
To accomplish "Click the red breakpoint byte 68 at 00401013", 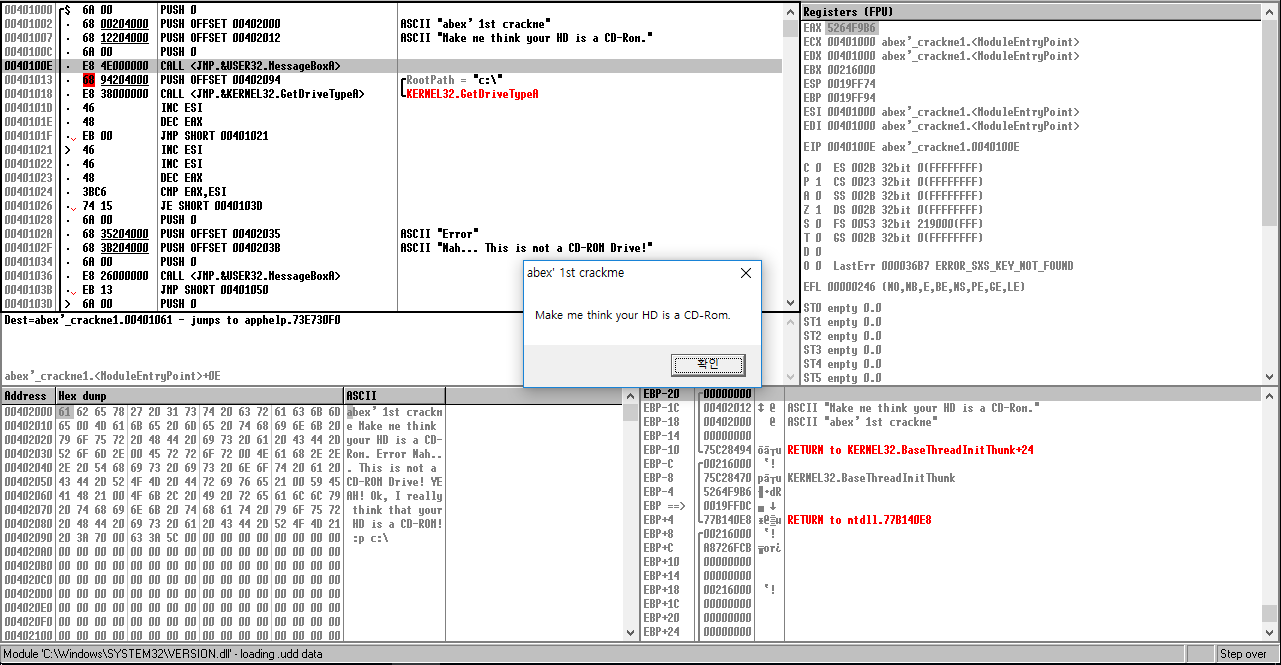I will tap(89, 79).
